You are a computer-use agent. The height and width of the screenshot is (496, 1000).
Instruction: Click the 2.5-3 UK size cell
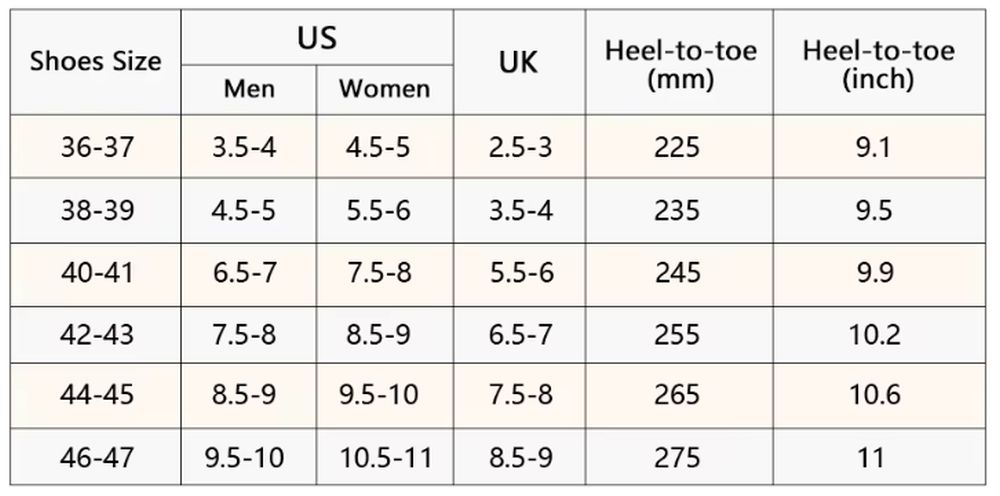pyautogui.click(x=519, y=147)
